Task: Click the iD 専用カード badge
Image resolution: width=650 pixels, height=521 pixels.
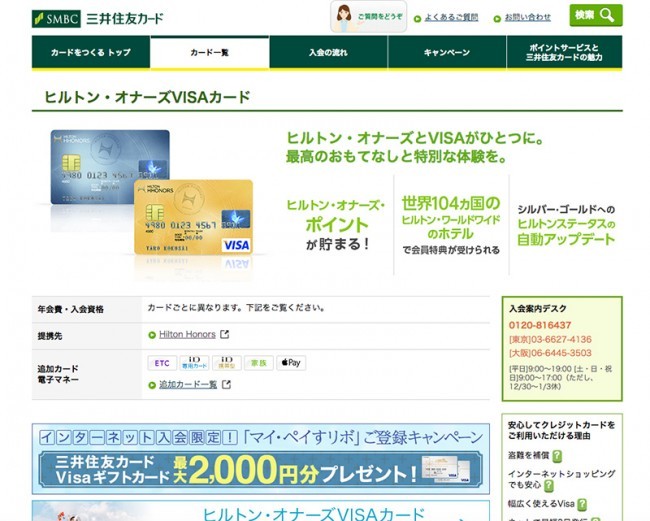Action: click(194, 363)
